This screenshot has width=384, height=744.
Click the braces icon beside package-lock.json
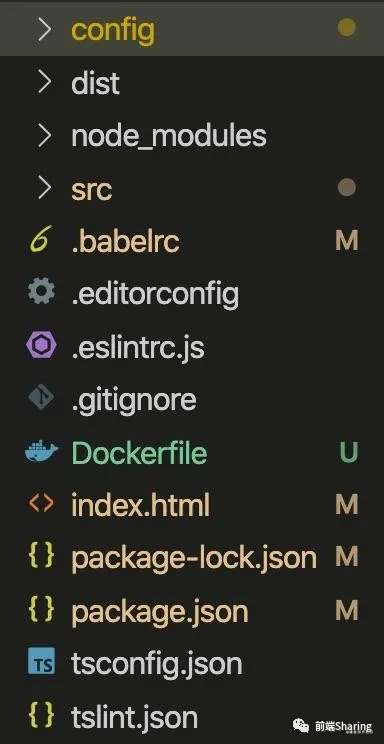[41, 557]
